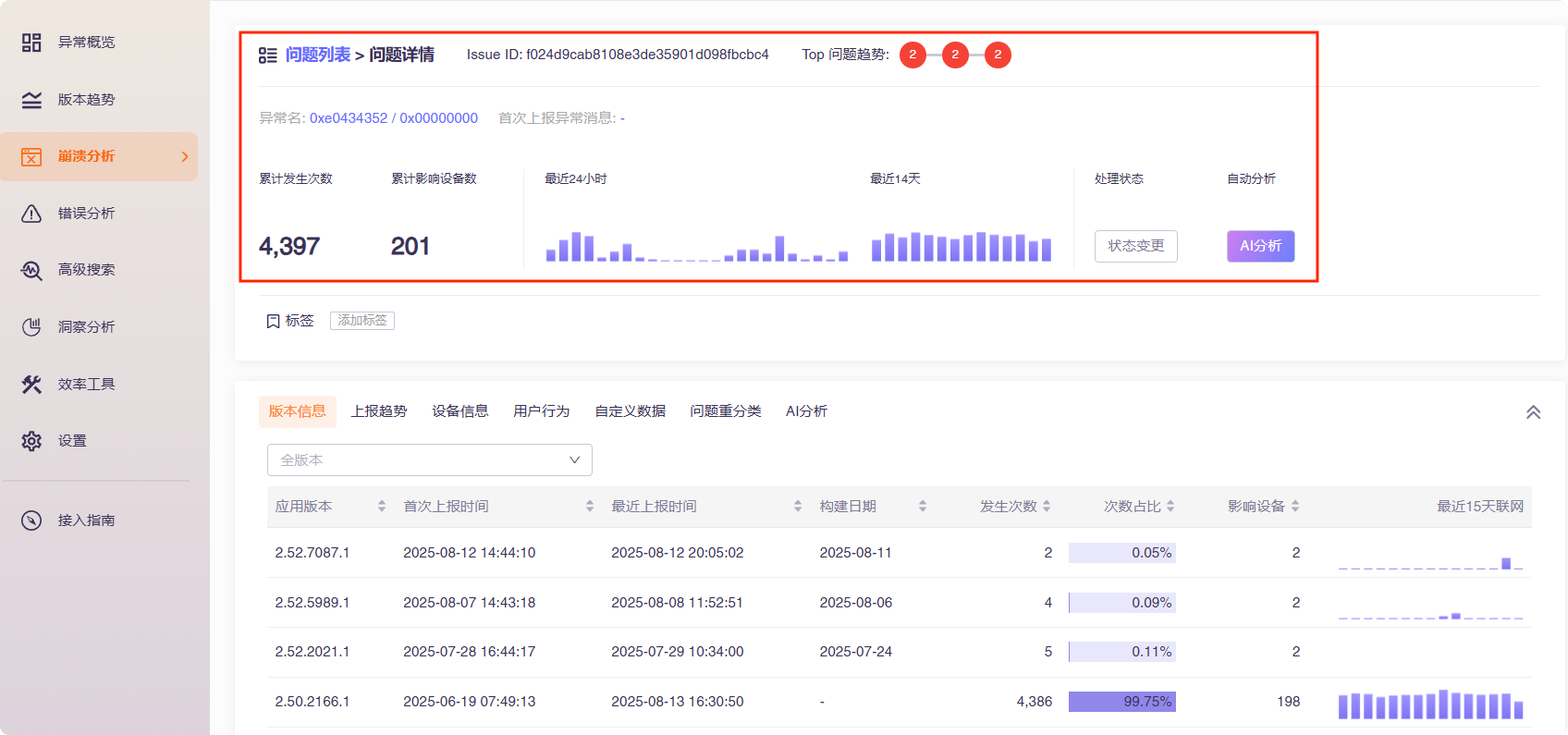
Task: Switch to the 设备信息 tab
Action: 460,411
